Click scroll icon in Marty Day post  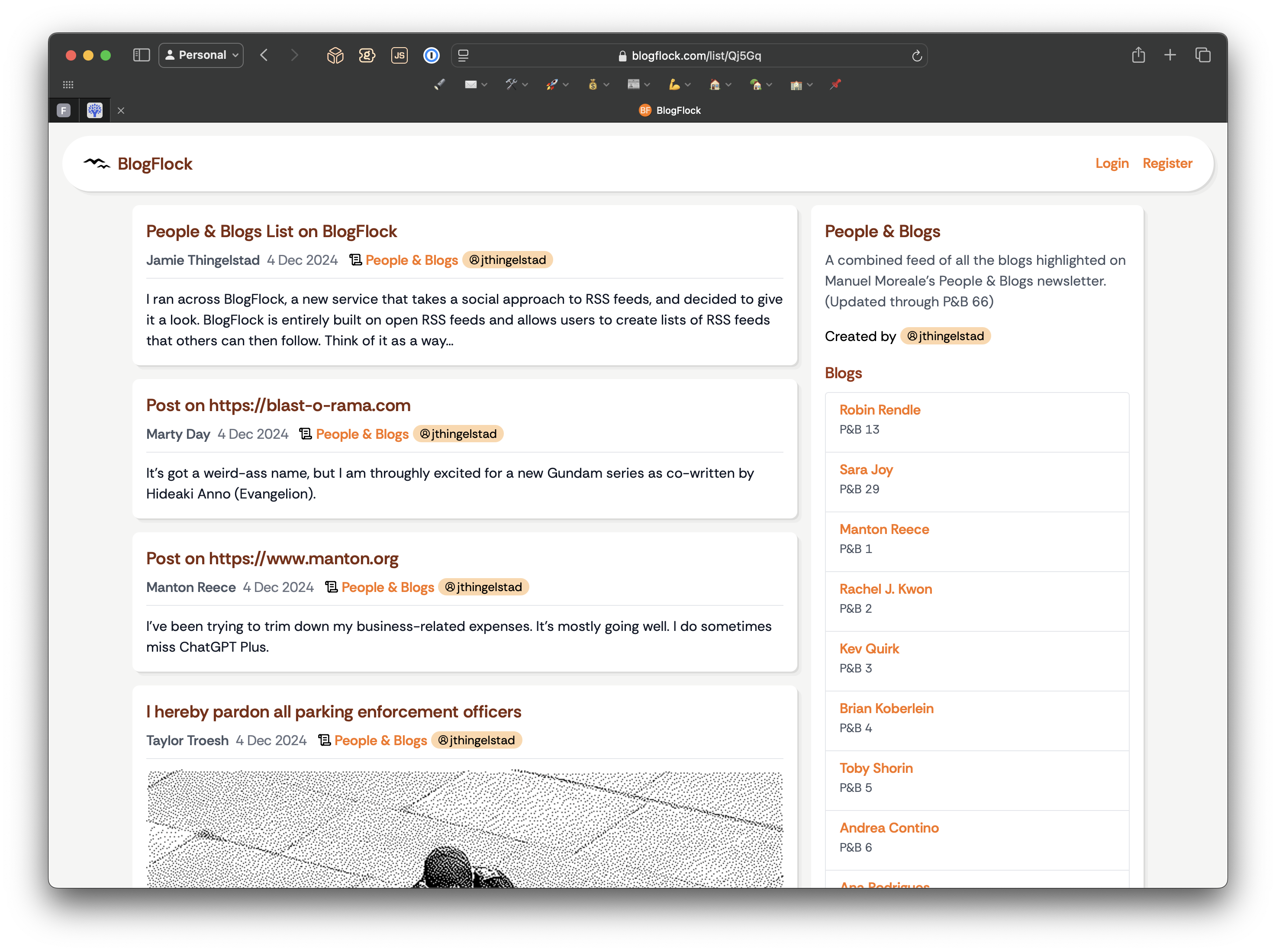(306, 434)
